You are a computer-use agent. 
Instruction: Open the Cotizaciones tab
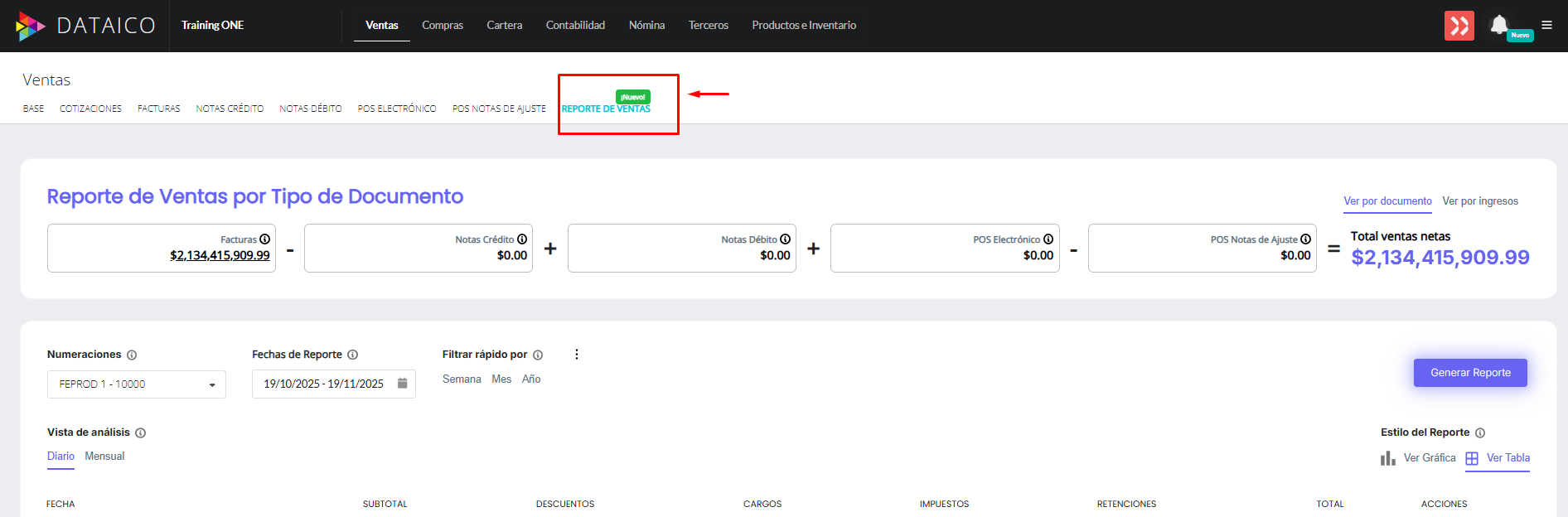90,109
